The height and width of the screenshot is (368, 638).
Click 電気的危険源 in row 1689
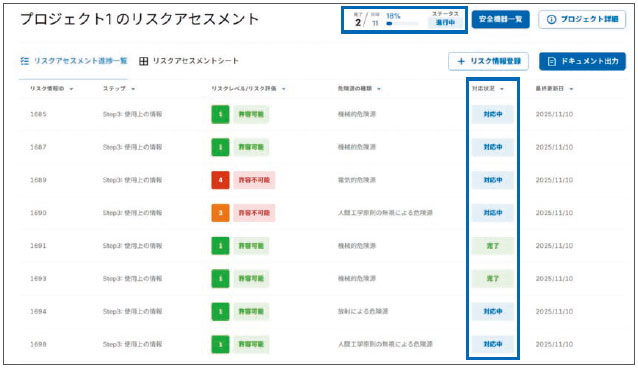click(356, 180)
